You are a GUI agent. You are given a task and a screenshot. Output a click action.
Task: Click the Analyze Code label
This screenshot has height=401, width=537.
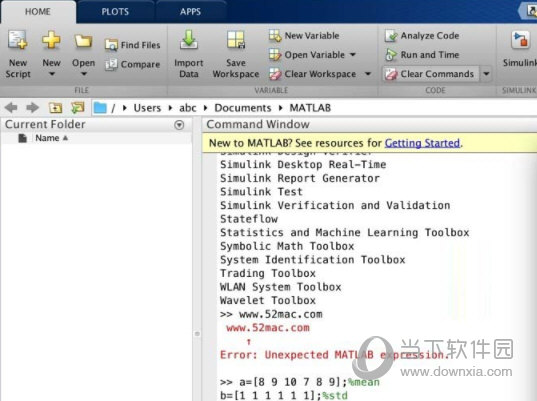point(430,36)
